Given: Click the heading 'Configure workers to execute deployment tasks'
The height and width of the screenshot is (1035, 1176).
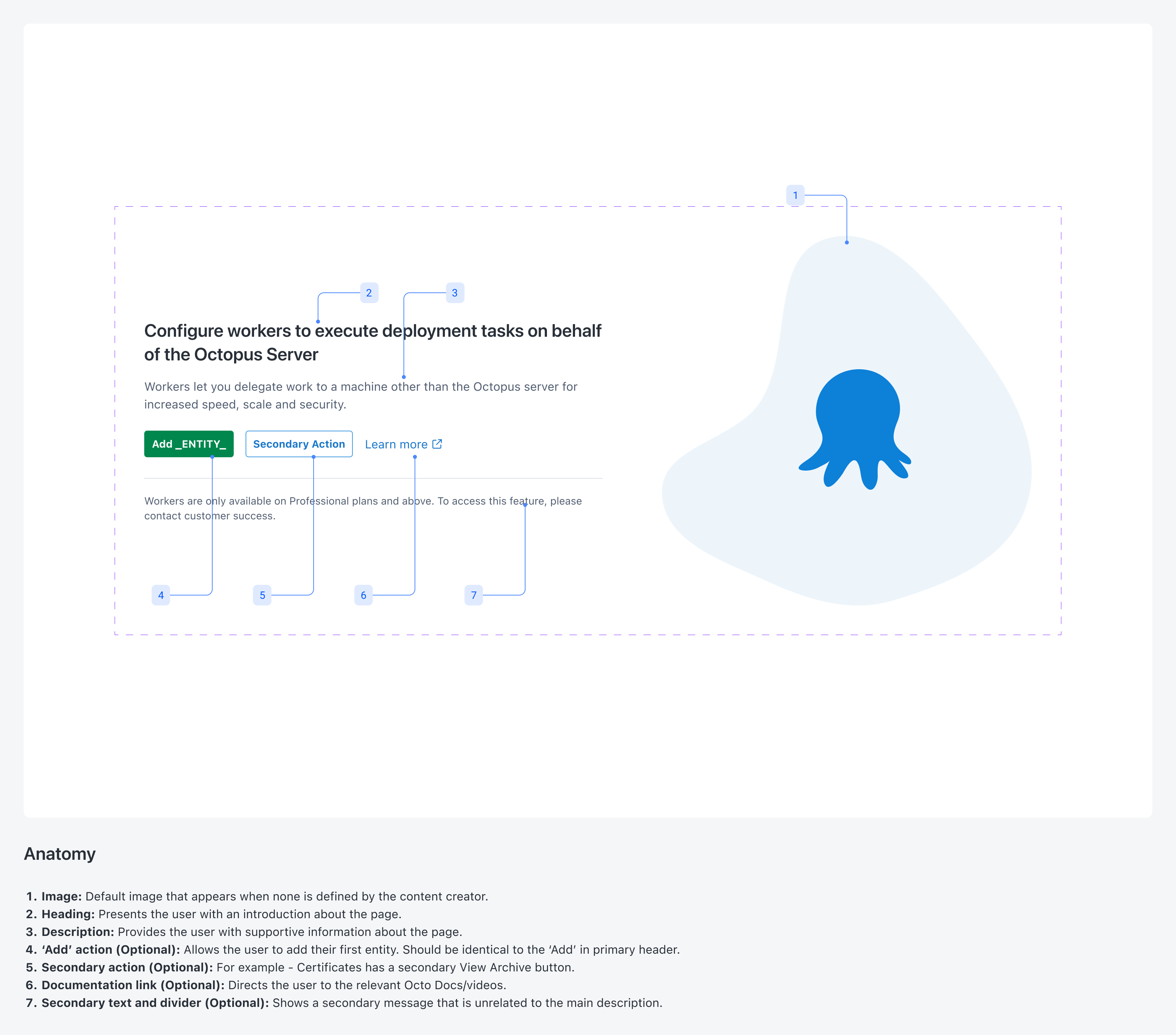Looking at the screenshot, I should [x=373, y=343].
